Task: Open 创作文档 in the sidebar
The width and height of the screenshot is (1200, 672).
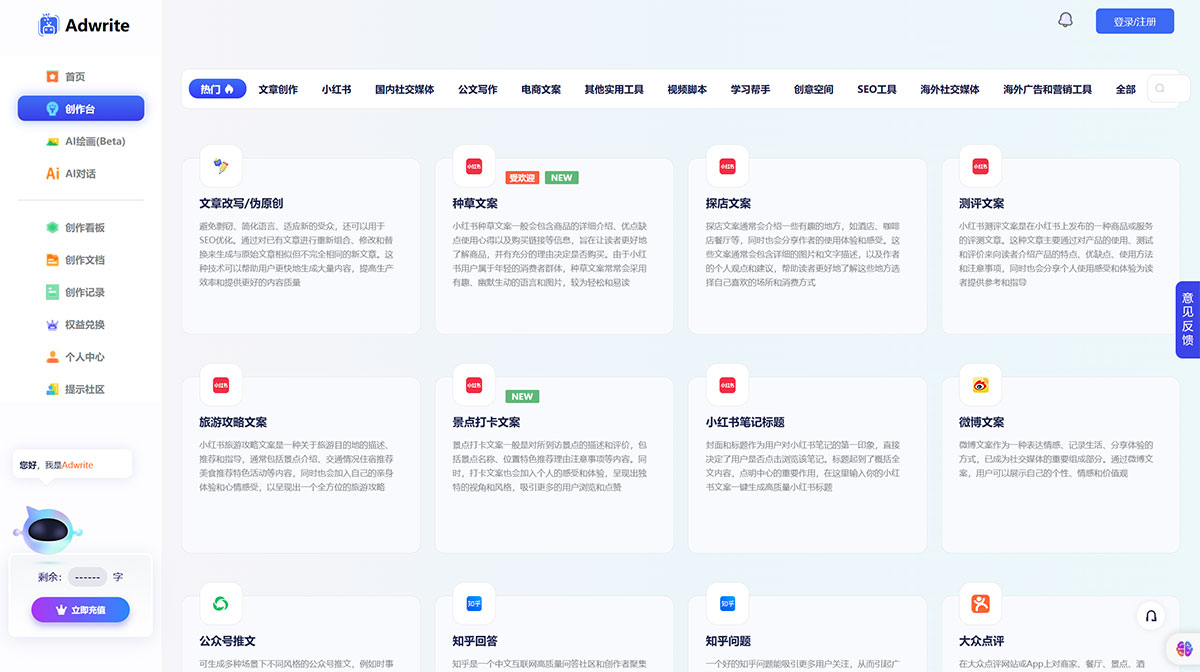Action: 81,259
